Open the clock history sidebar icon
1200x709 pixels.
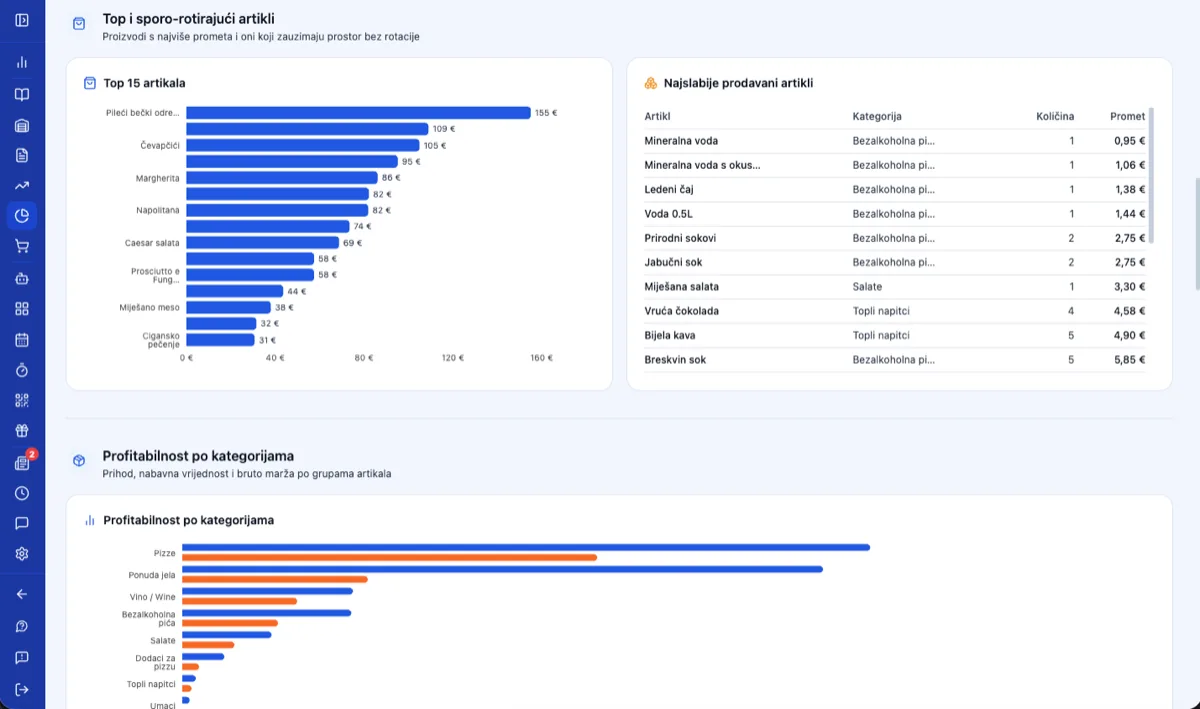click(22, 493)
